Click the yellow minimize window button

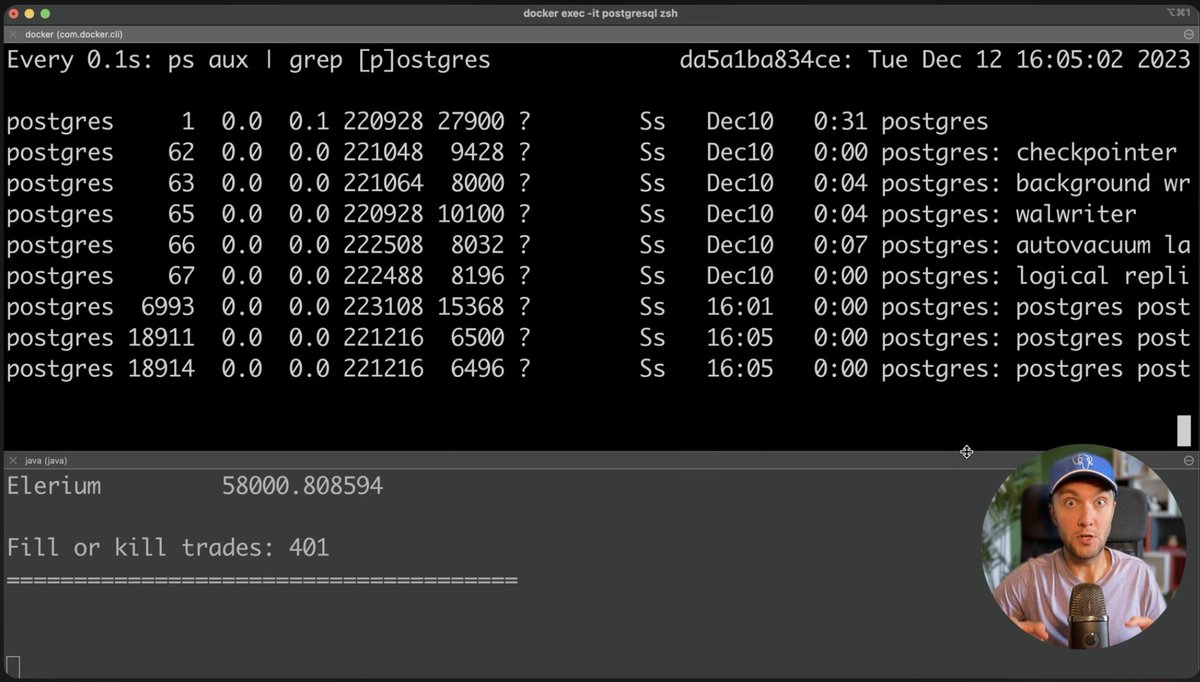tap(30, 13)
